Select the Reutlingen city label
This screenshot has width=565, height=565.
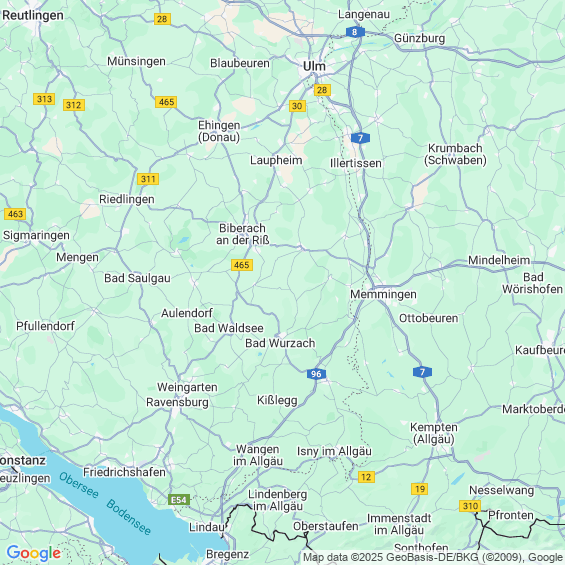click(33, 15)
